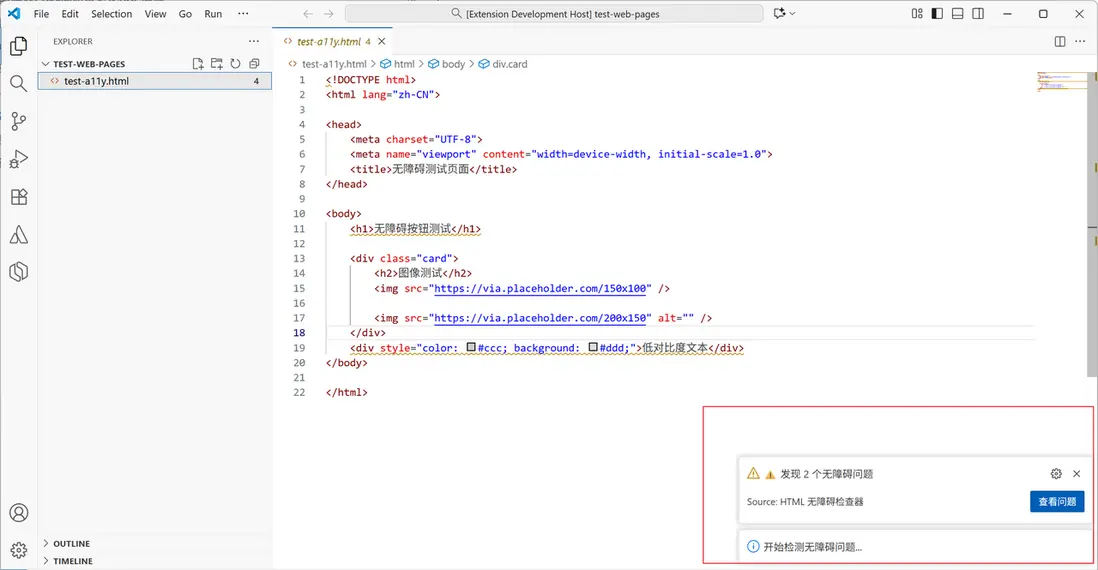Select the test-a11y.html editor tab

pyautogui.click(x=329, y=42)
